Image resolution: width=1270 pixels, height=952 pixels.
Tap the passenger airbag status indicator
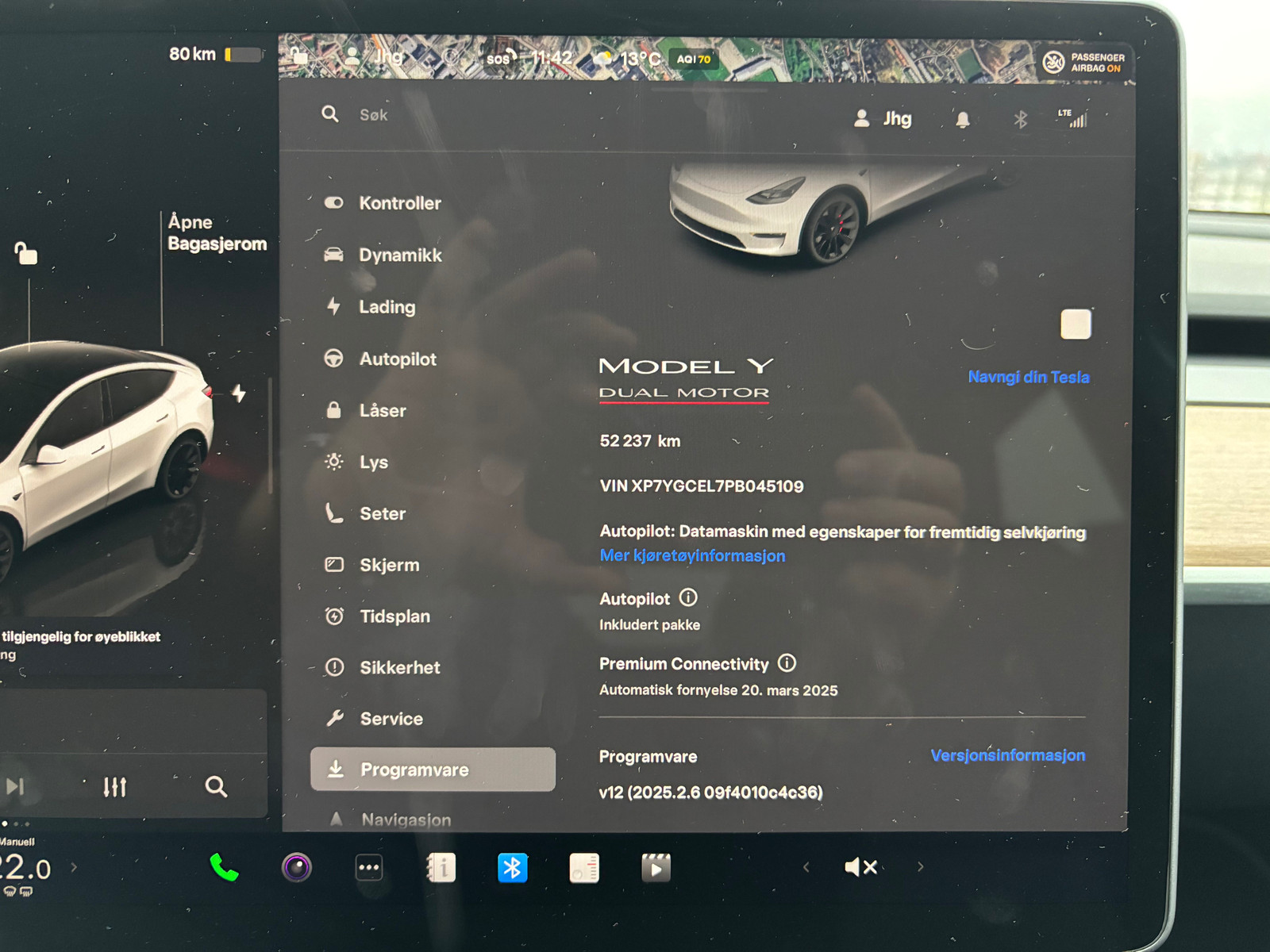click(1083, 62)
